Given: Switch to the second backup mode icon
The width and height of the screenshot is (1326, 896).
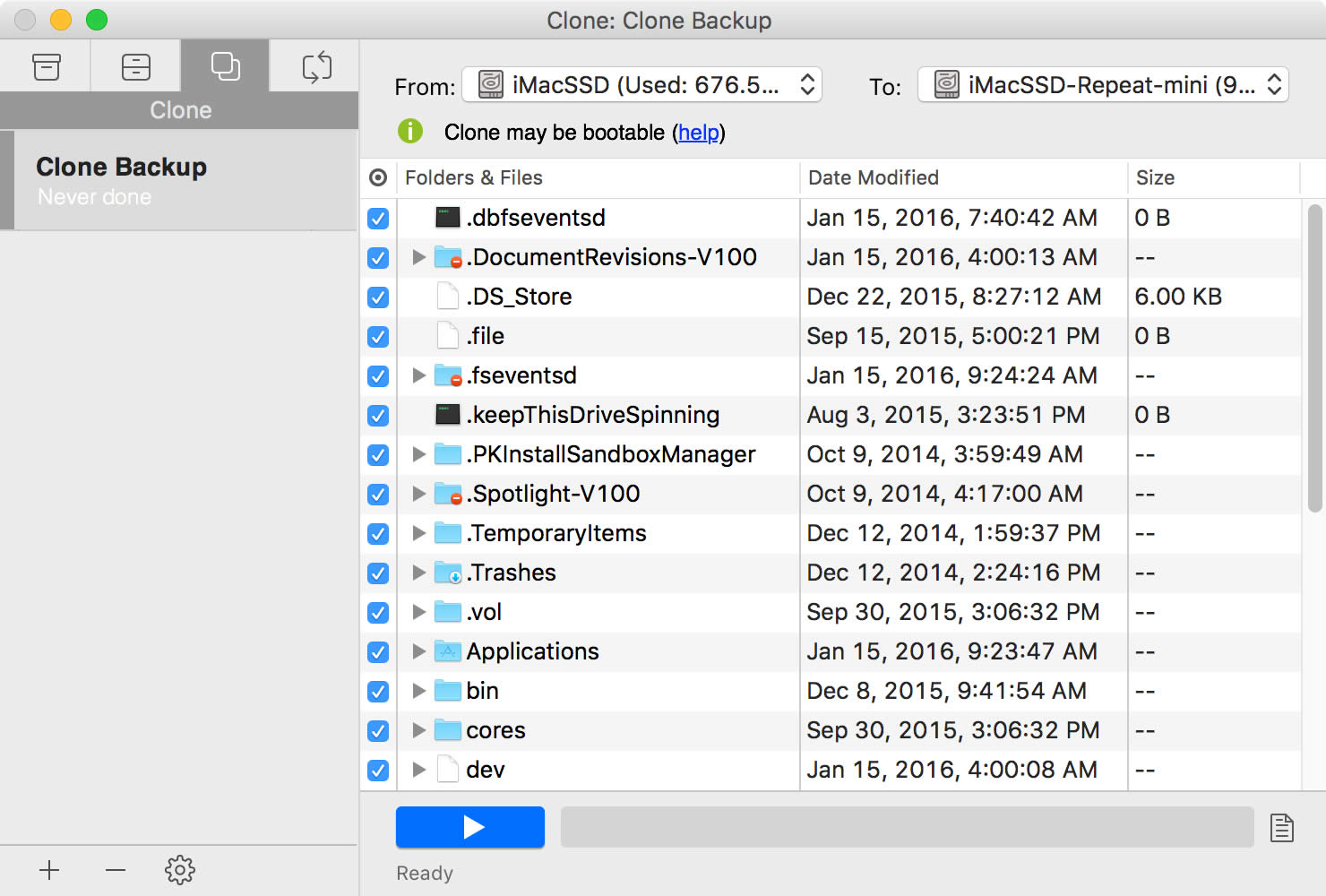Looking at the screenshot, I should (135, 67).
